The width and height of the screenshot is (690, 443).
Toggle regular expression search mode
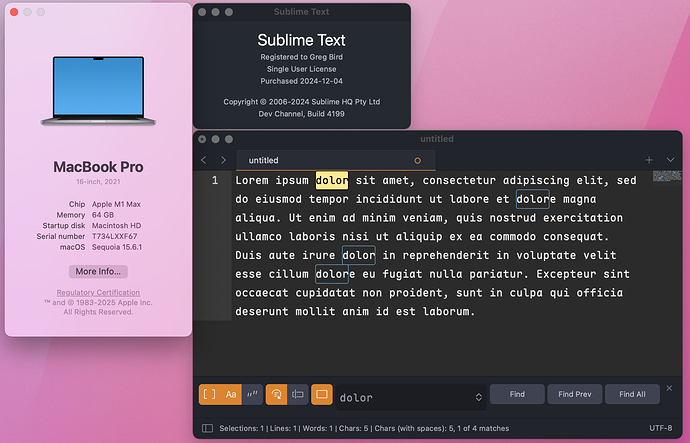(209, 395)
